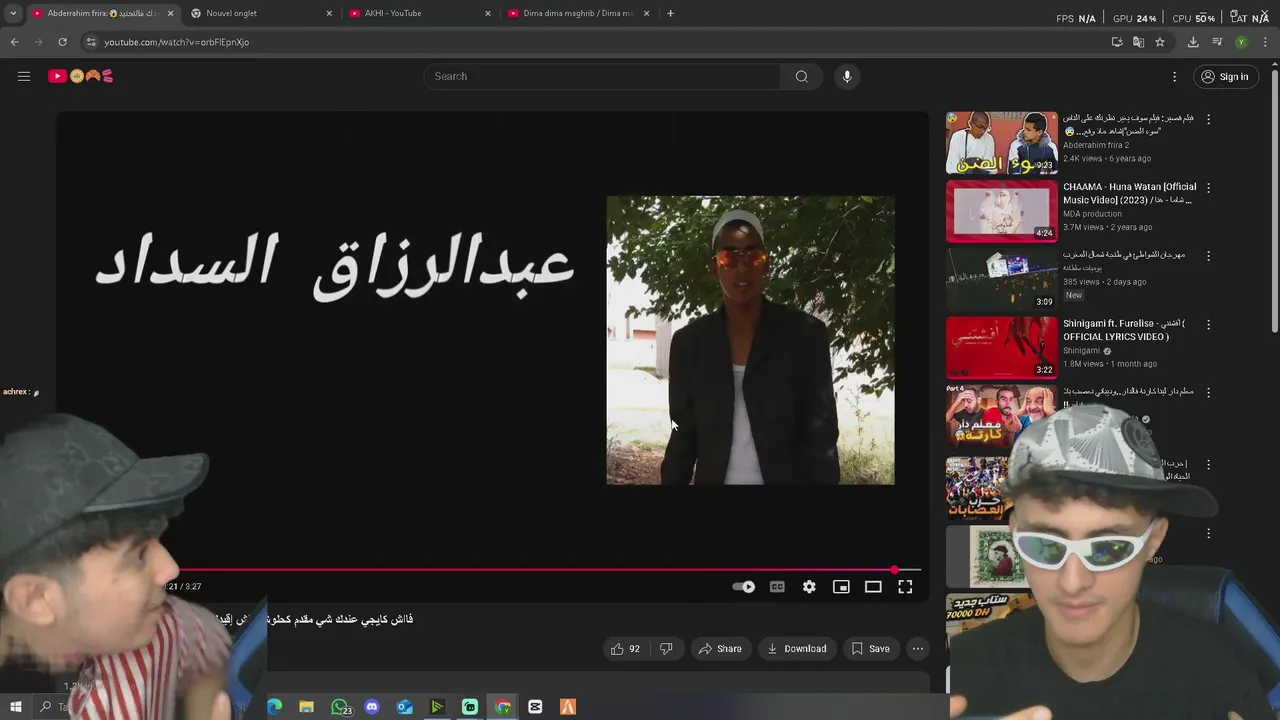Click the Chrome taskbar icon
This screenshot has height=720, width=1280.
pyautogui.click(x=503, y=707)
